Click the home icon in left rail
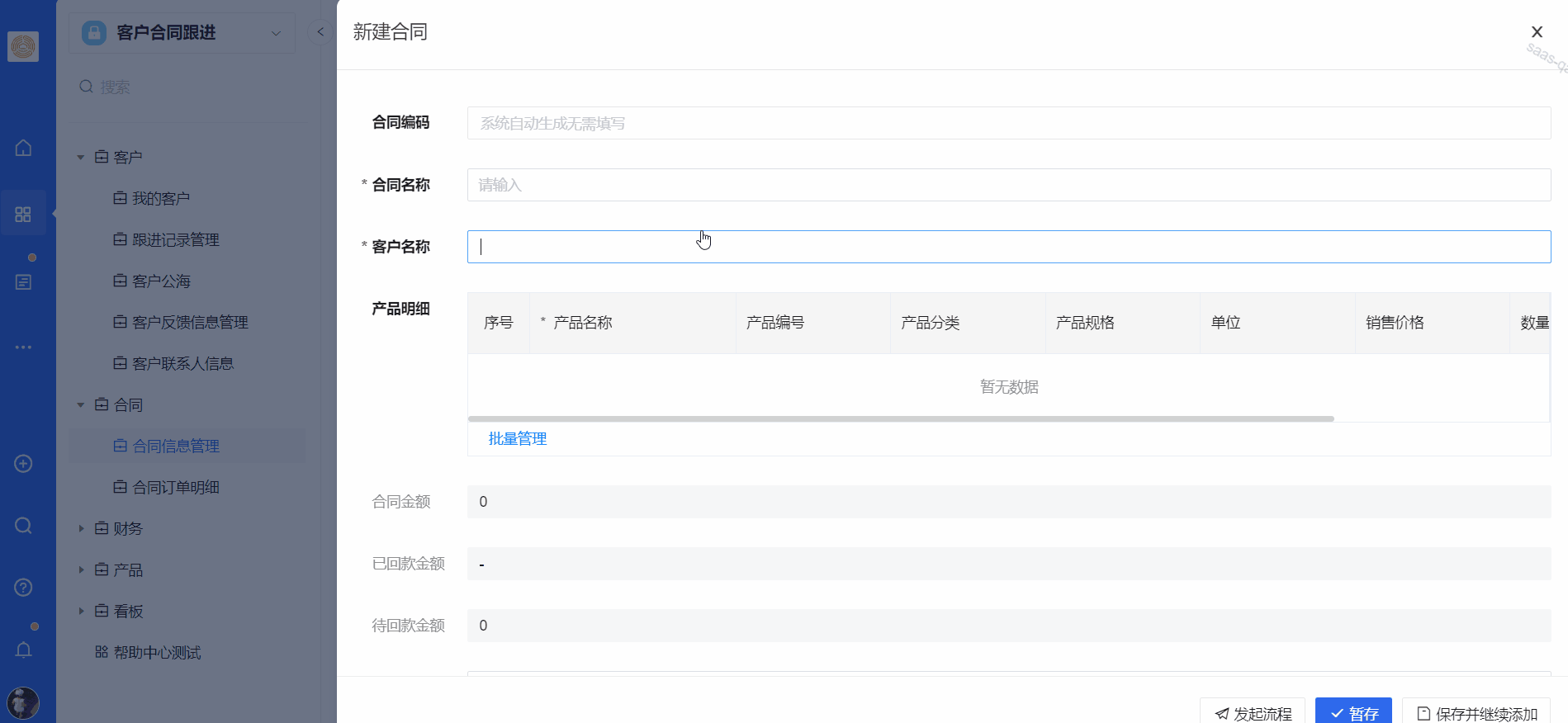This screenshot has height=723, width=1568. (x=23, y=148)
